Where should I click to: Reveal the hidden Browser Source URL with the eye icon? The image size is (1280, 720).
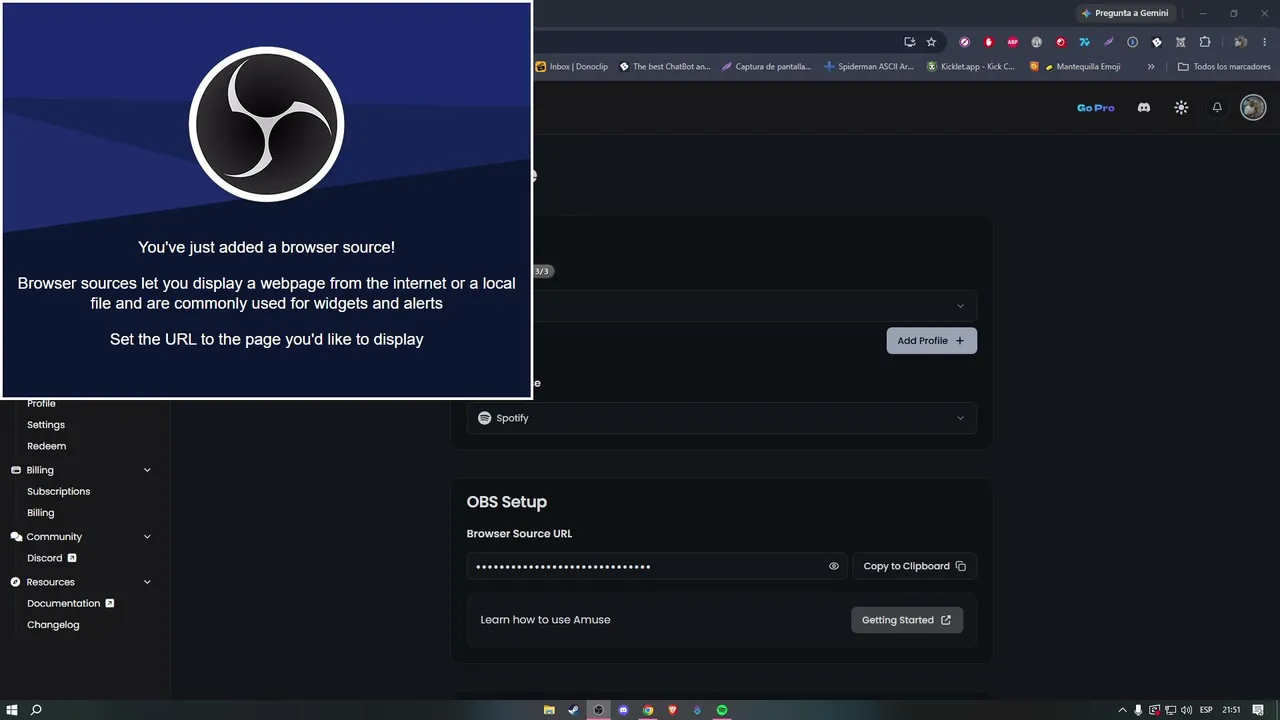click(x=834, y=566)
